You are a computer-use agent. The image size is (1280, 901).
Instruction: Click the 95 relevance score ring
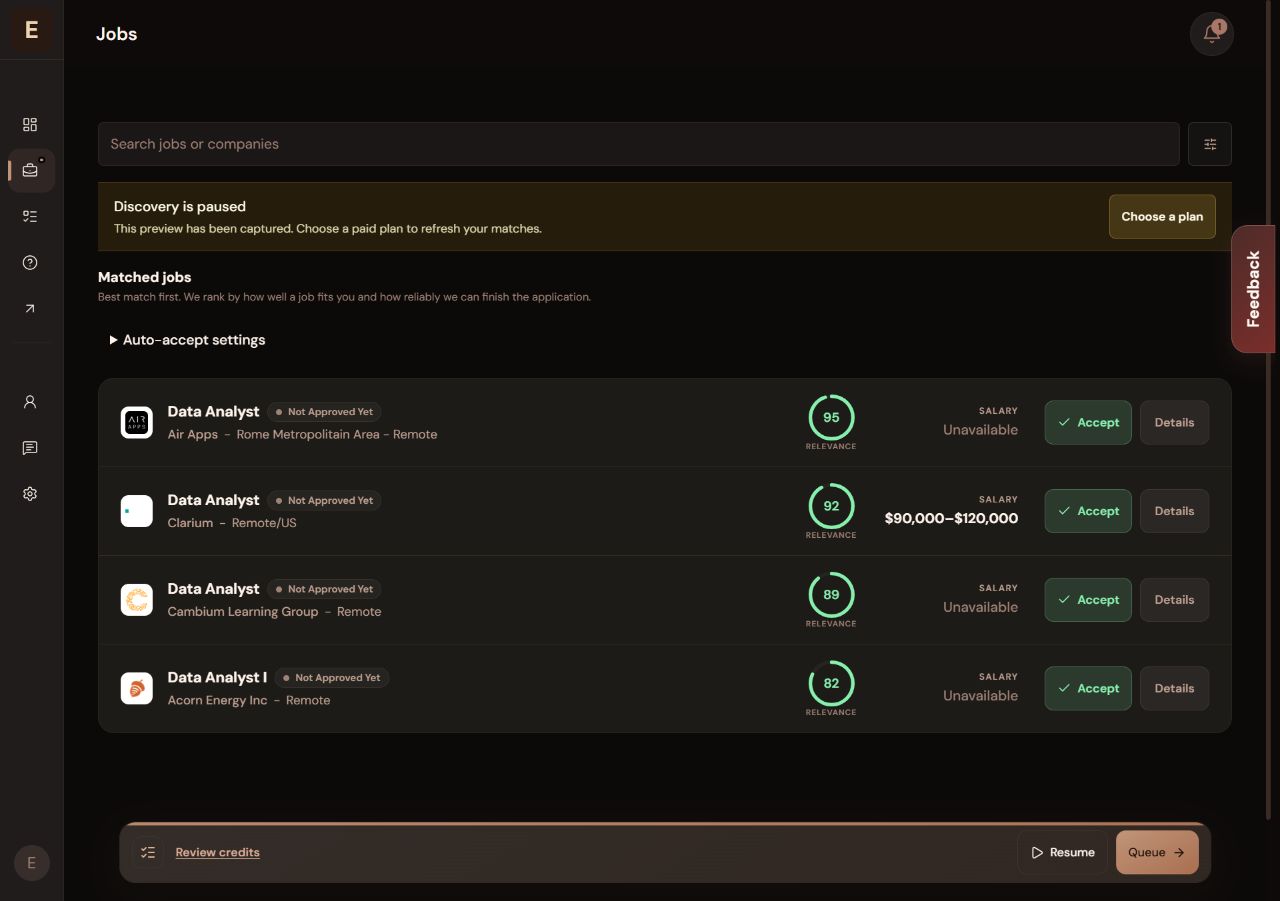(831, 417)
